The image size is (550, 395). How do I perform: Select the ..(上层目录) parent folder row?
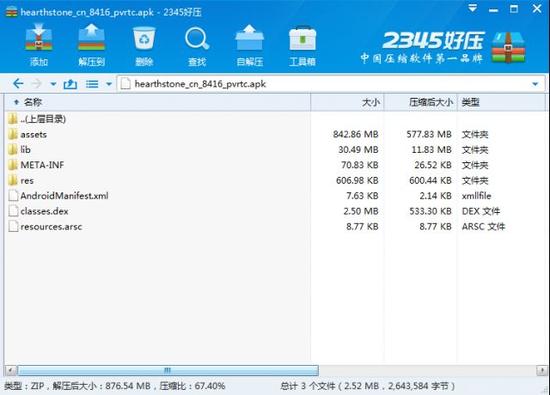coord(36,119)
